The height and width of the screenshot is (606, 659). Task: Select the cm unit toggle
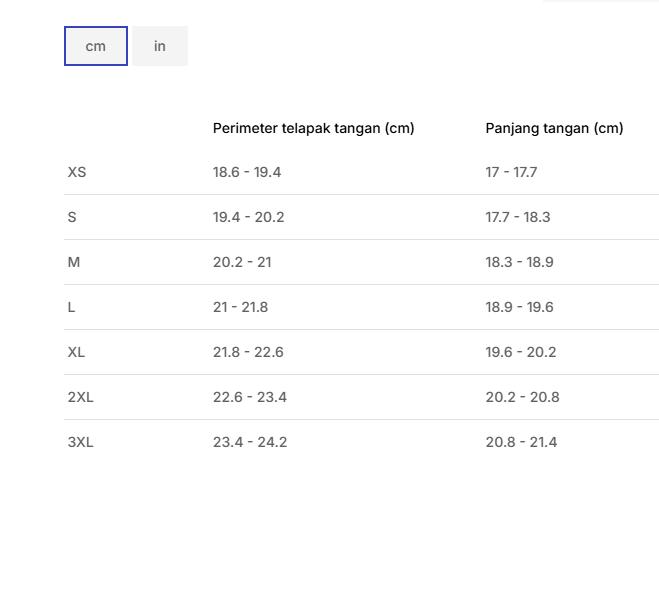[x=96, y=46]
